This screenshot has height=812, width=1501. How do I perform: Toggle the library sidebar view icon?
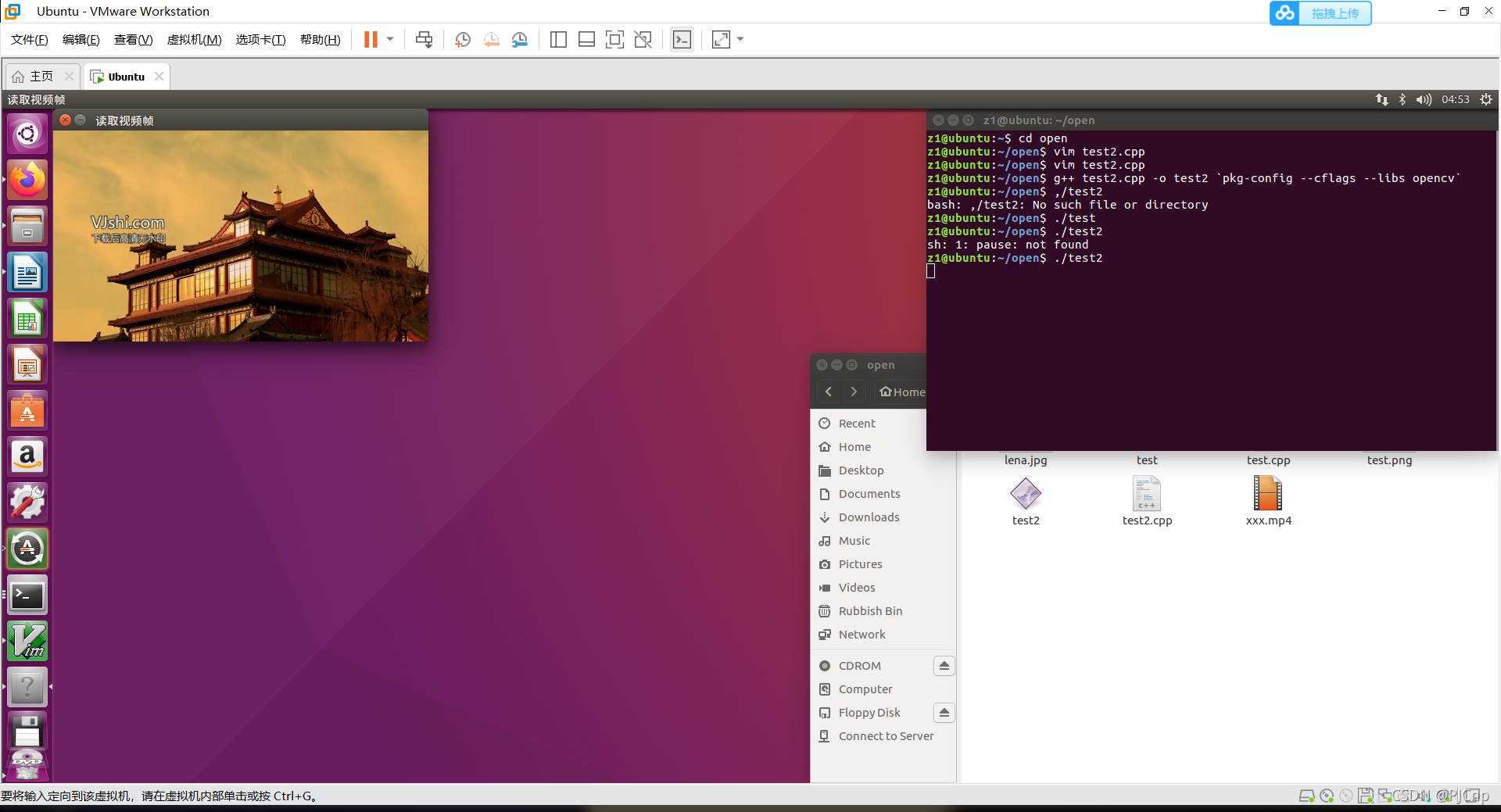[558, 40]
